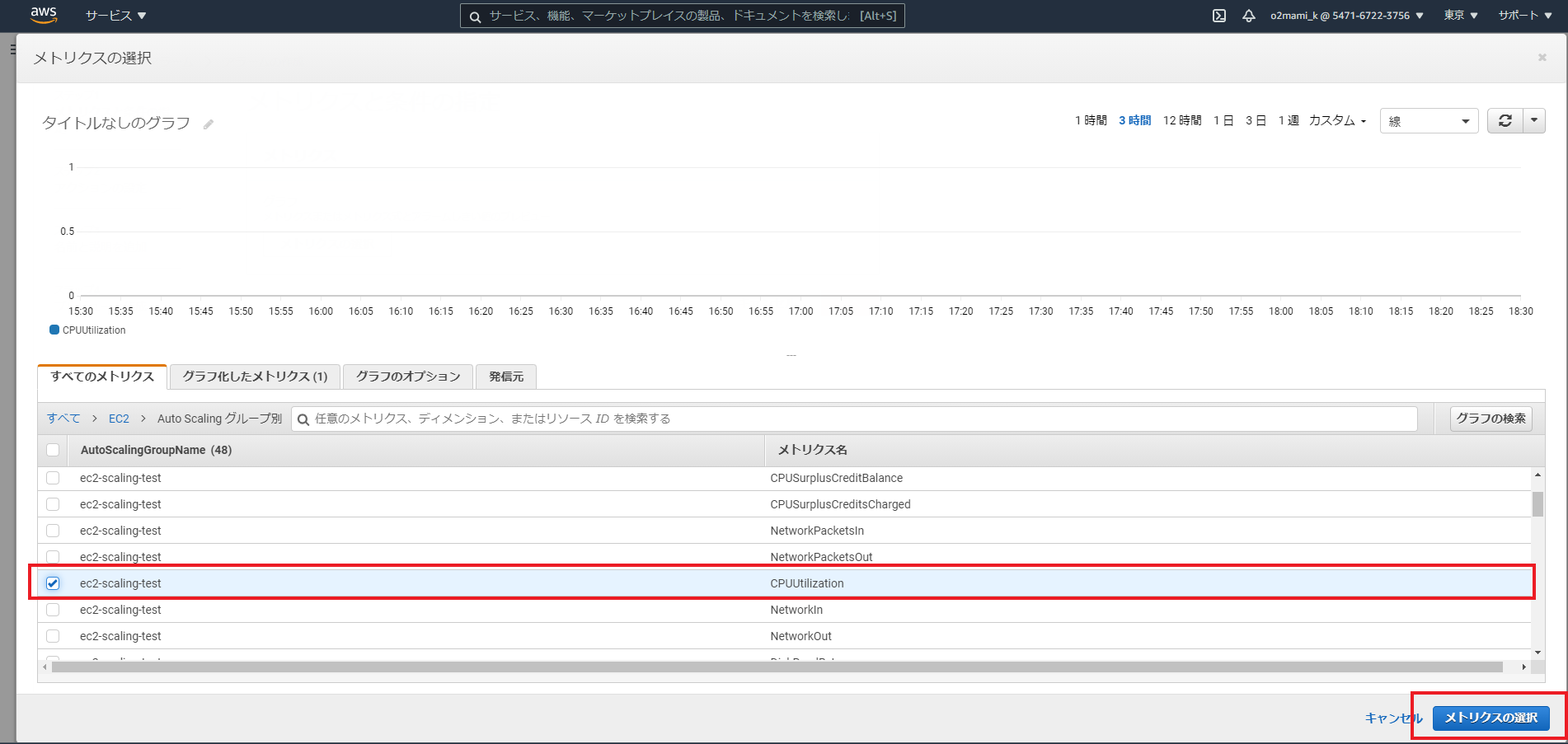The height and width of the screenshot is (744, 1568).
Task: Select the NetworkPacketsIn metric name cell
Action: click(x=817, y=531)
